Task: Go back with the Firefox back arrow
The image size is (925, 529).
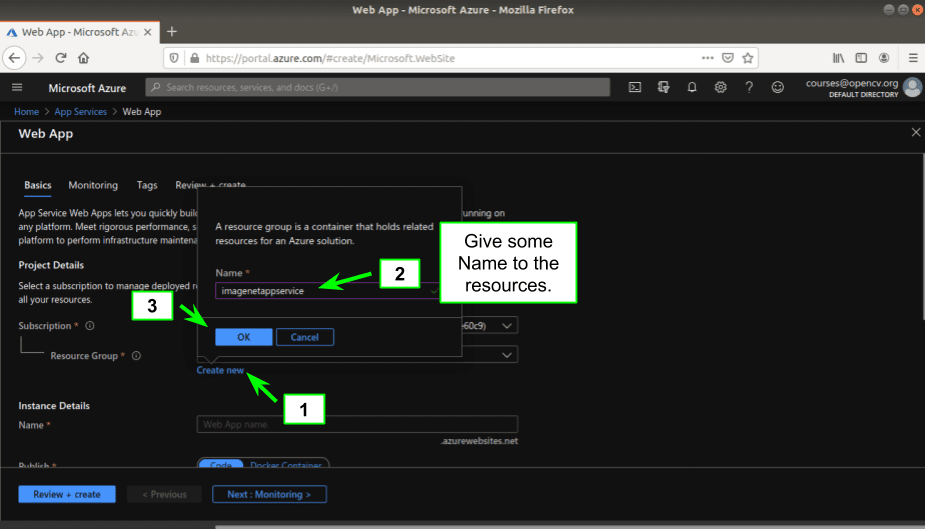Action: click(14, 58)
